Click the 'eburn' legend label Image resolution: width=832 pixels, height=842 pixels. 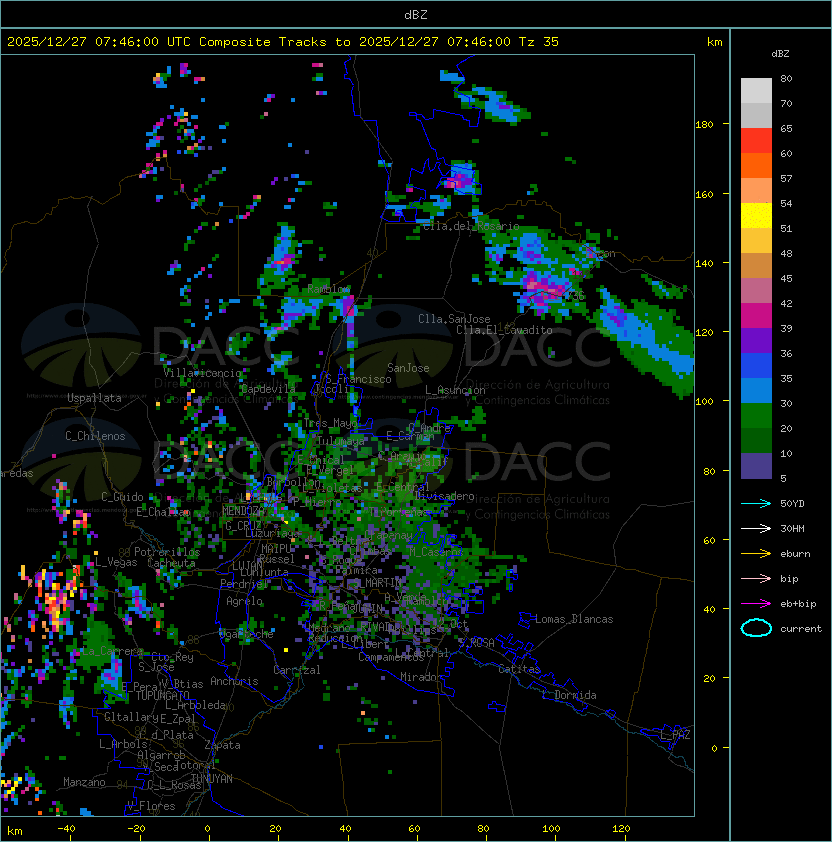pos(795,554)
